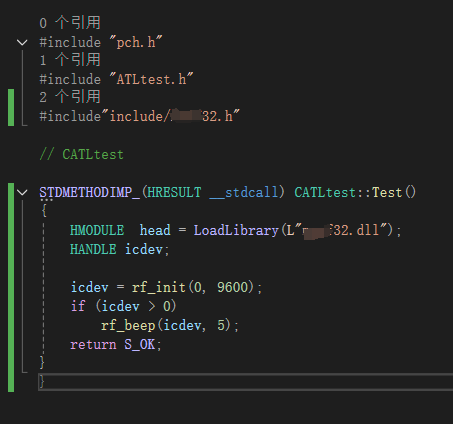Click the "pch.h" include string
Image resolution: width=453 pixels, height=424 pixels.
click(136, 42)
